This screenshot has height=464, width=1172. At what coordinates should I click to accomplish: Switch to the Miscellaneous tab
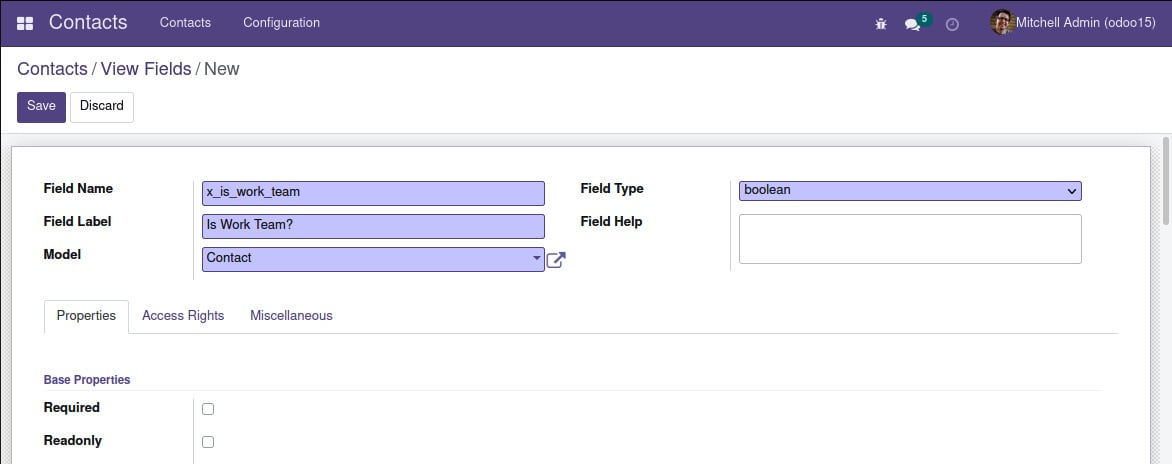coord(292,315)
